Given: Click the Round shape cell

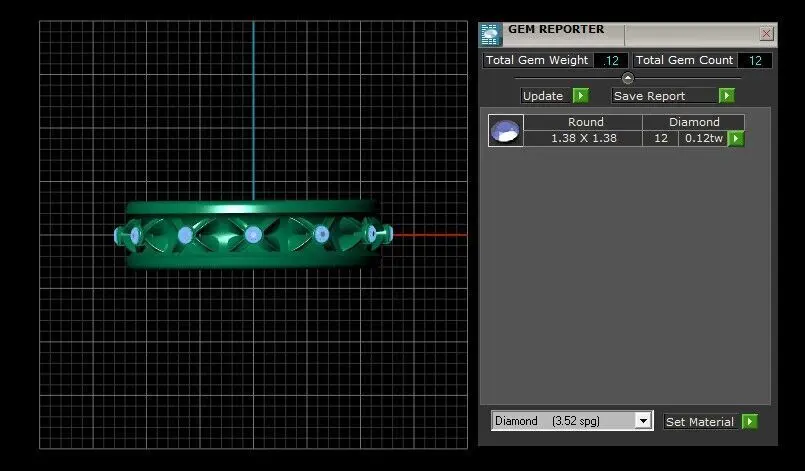Looking at the screenshot, I should point(584,122).
